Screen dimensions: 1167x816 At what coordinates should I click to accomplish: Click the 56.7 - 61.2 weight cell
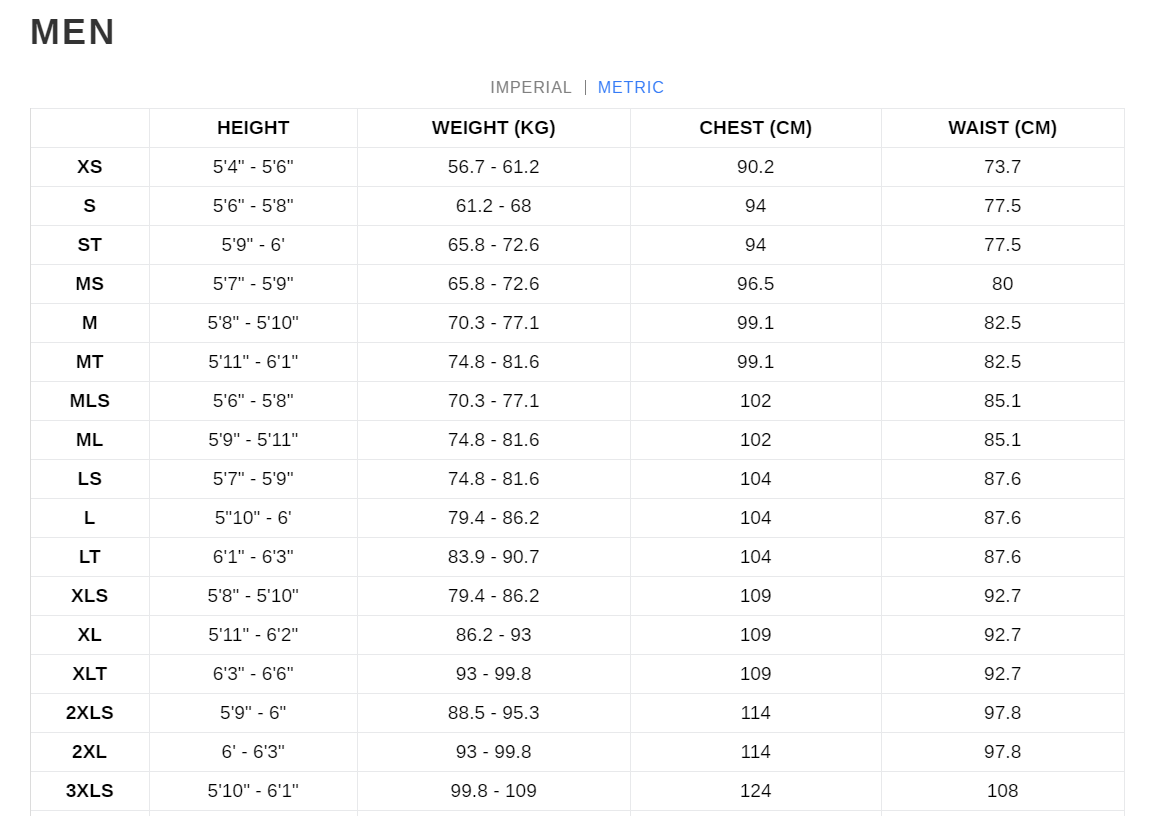pos(493,167)
